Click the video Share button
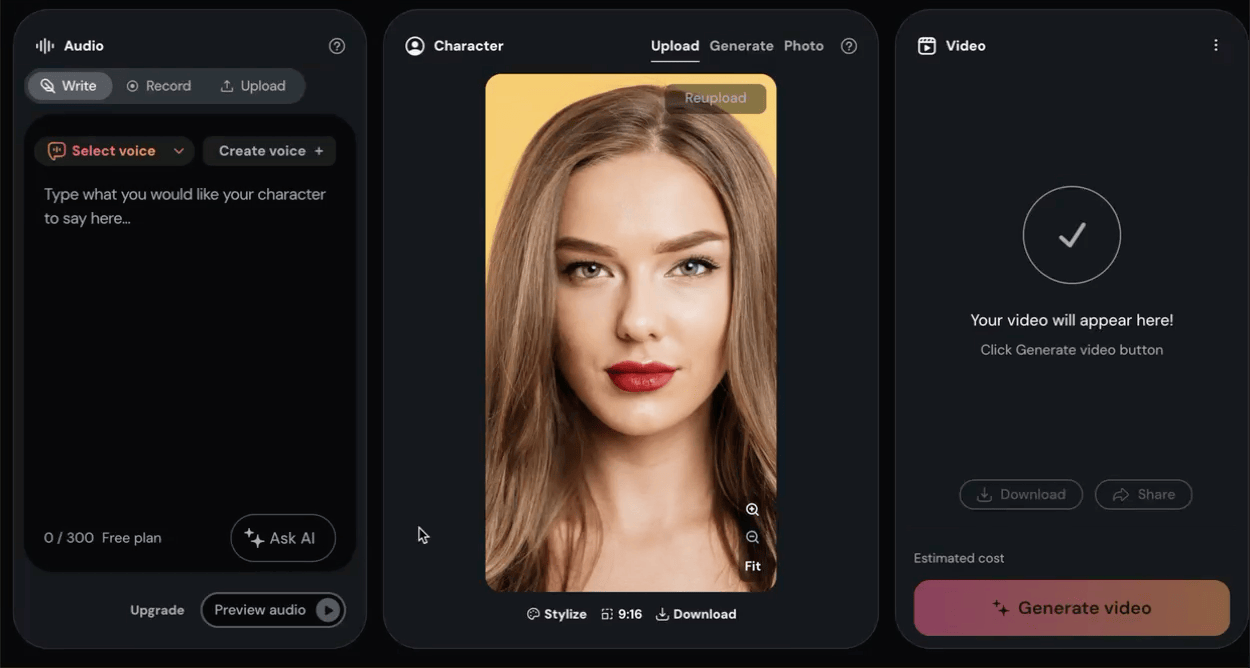The image size is (1250, 668). click(x=1144, y=494)
